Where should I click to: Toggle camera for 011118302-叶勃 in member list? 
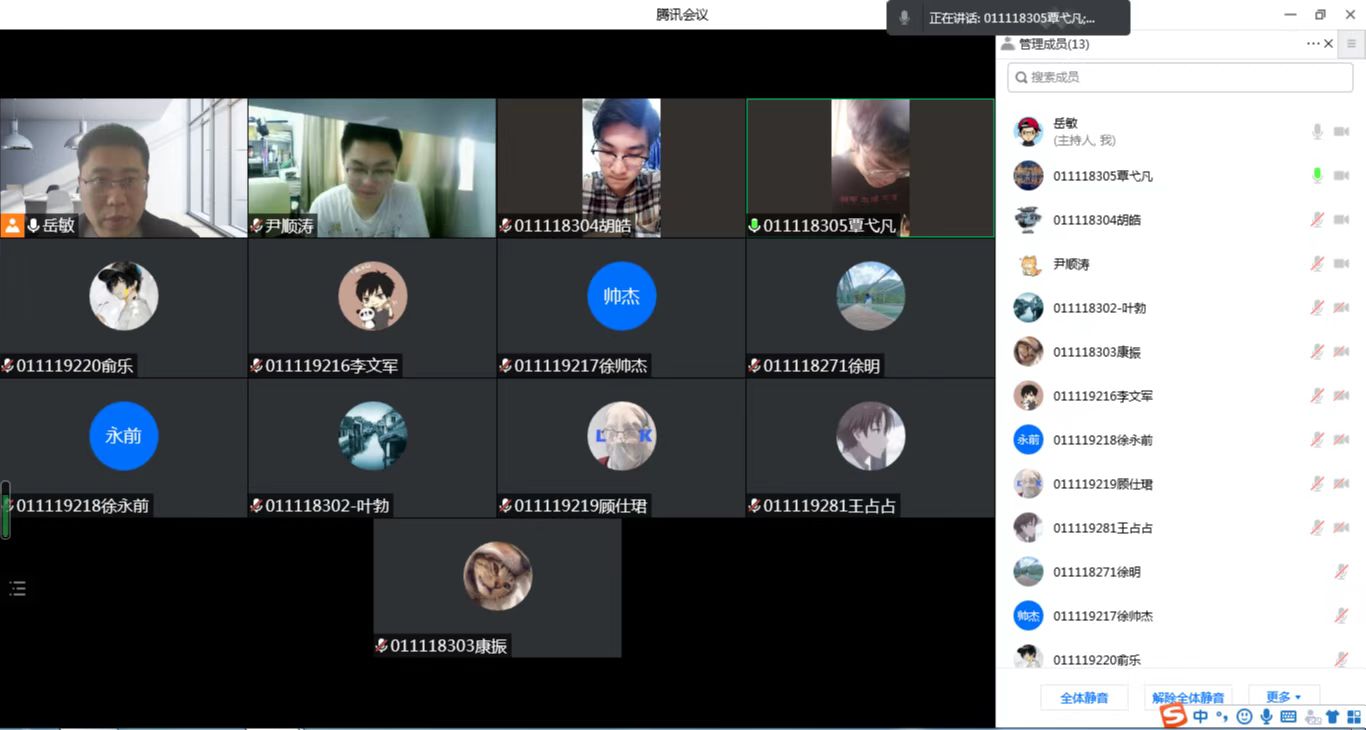1341,308
